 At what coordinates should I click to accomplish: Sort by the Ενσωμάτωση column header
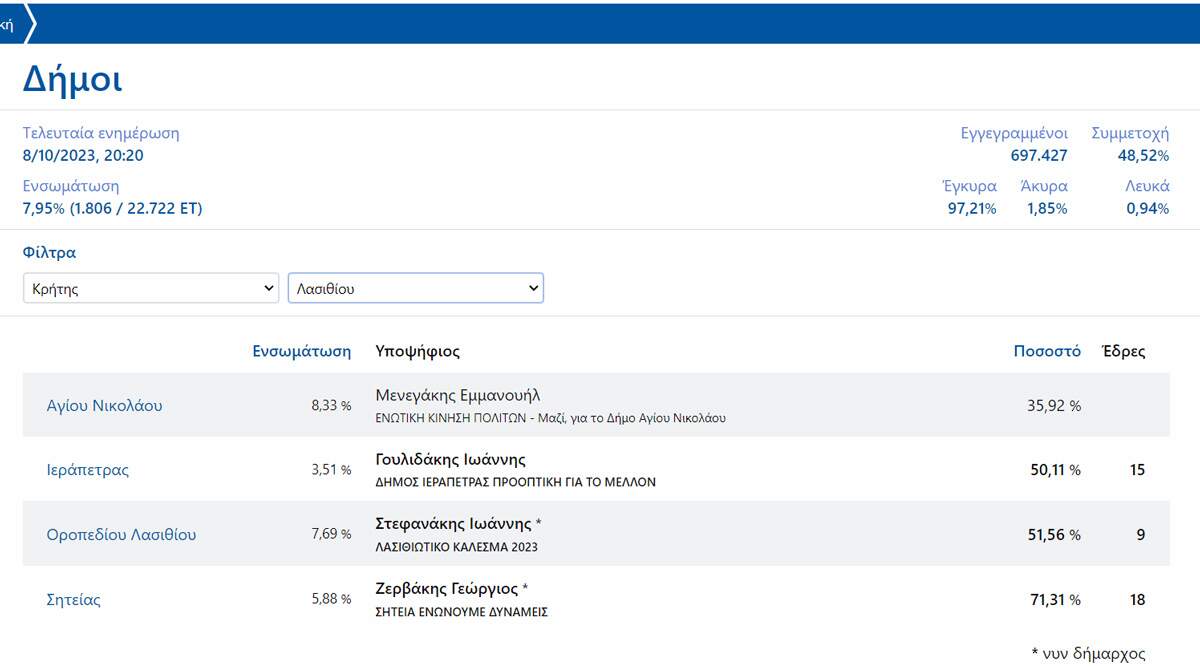click(x=301, y=351)
